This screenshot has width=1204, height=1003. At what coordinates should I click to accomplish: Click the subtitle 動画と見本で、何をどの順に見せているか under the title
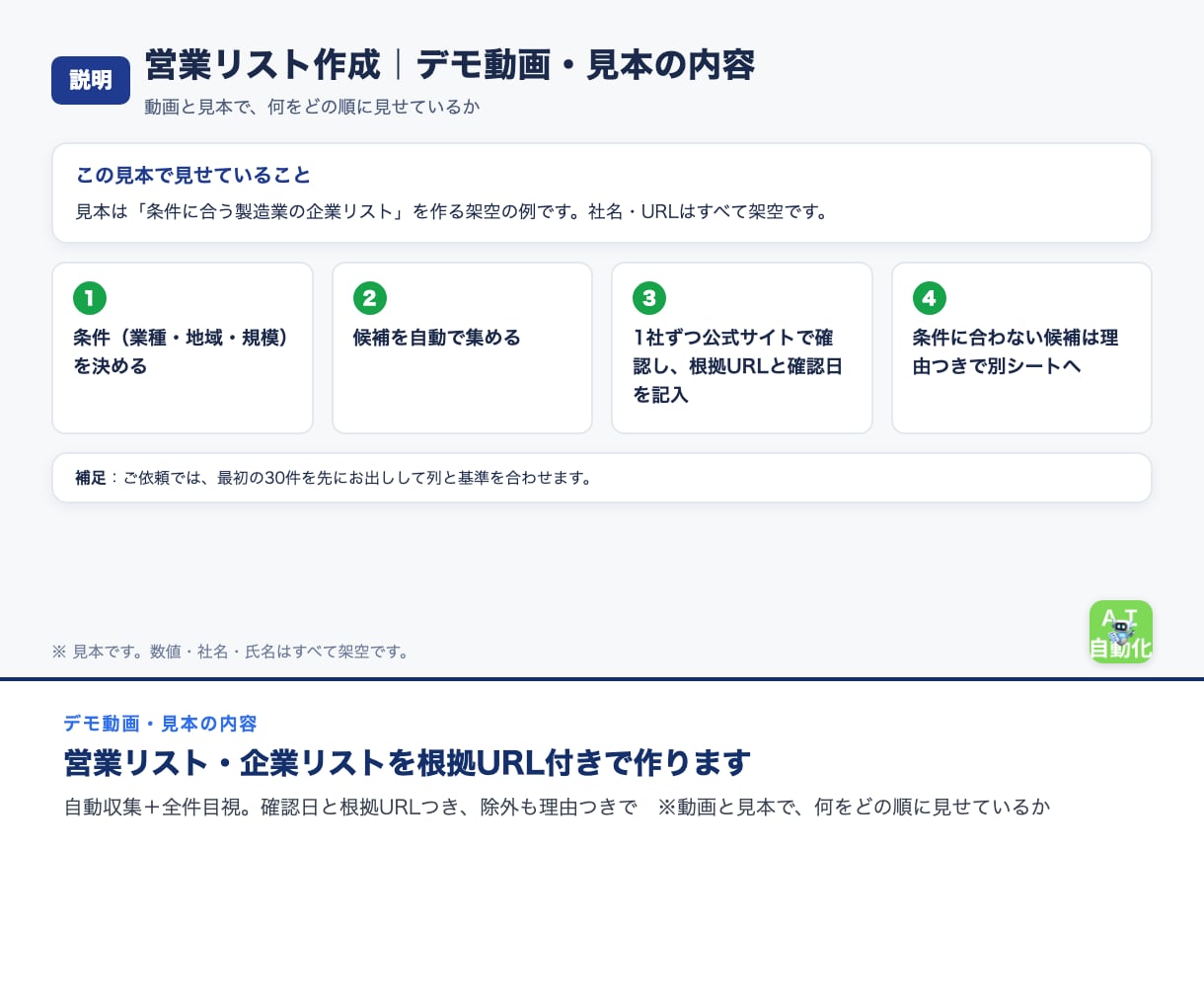312,107
